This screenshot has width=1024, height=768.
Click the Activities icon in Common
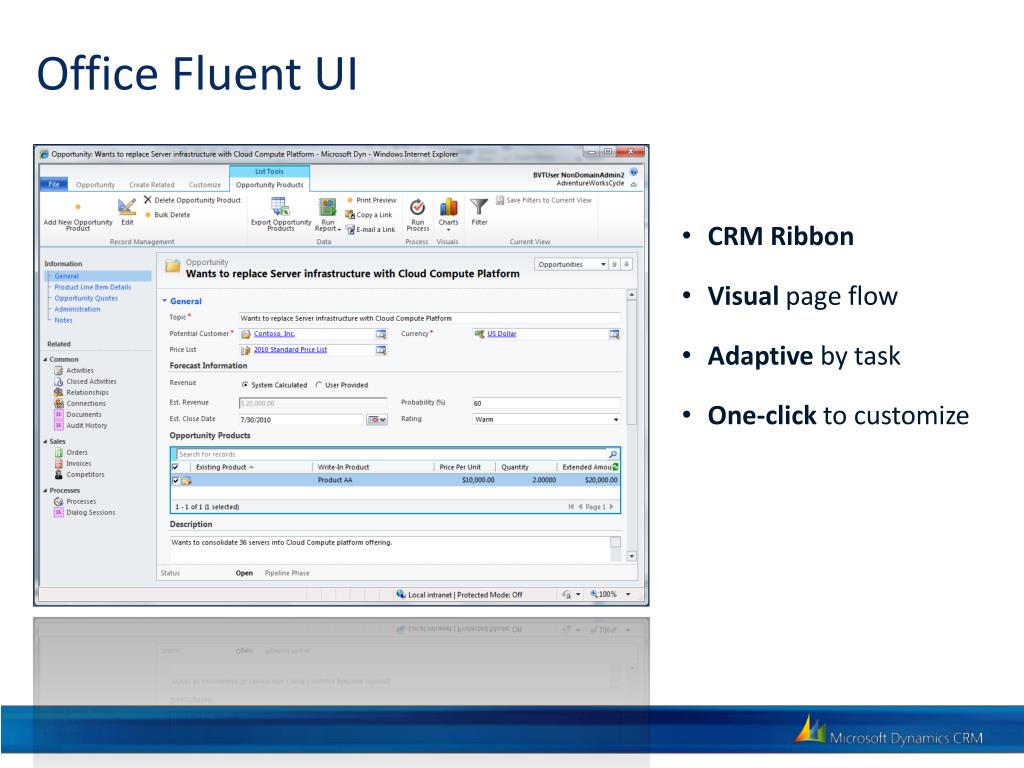59,370
